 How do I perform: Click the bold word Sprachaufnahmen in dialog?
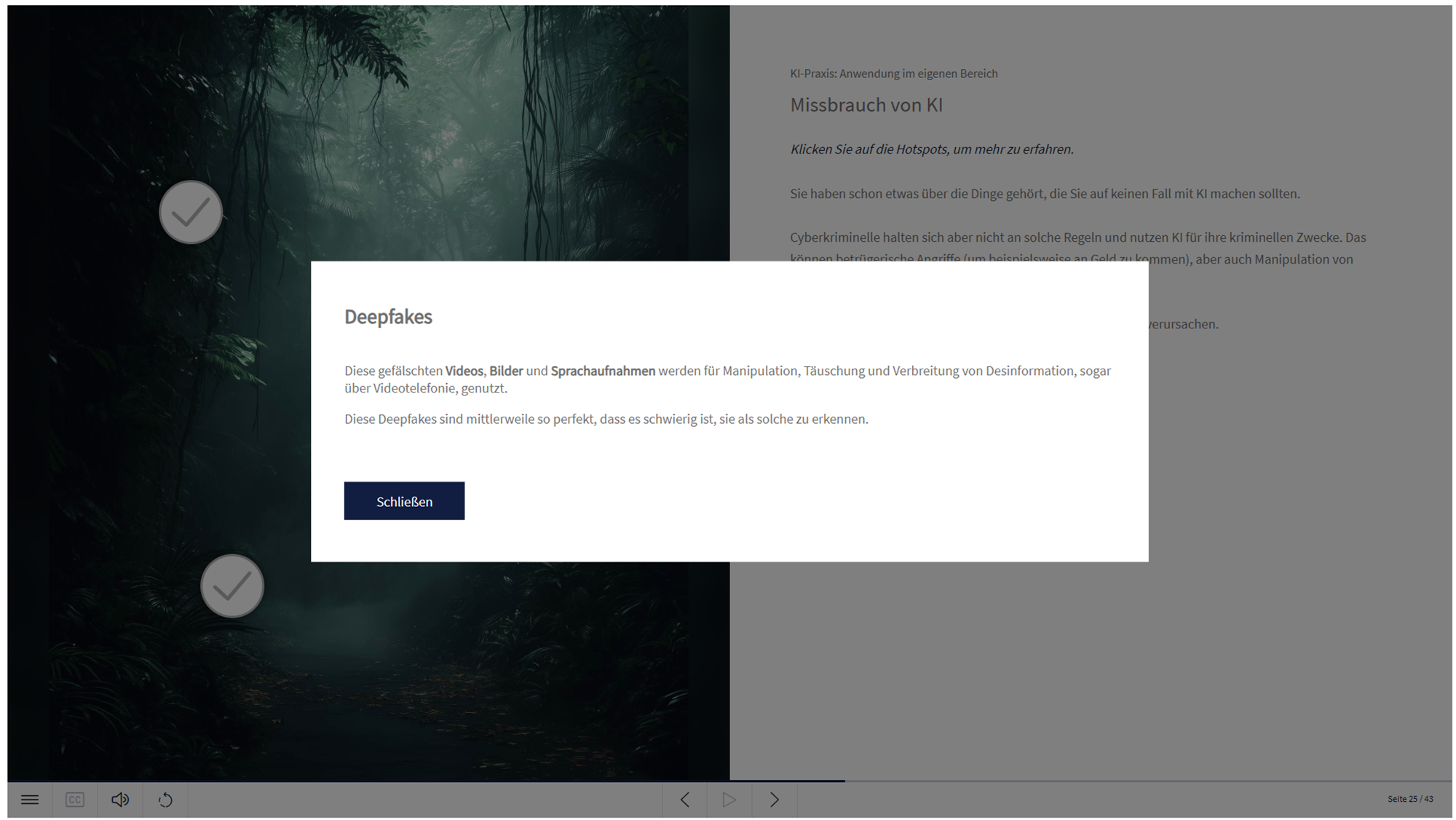point(603,371)
